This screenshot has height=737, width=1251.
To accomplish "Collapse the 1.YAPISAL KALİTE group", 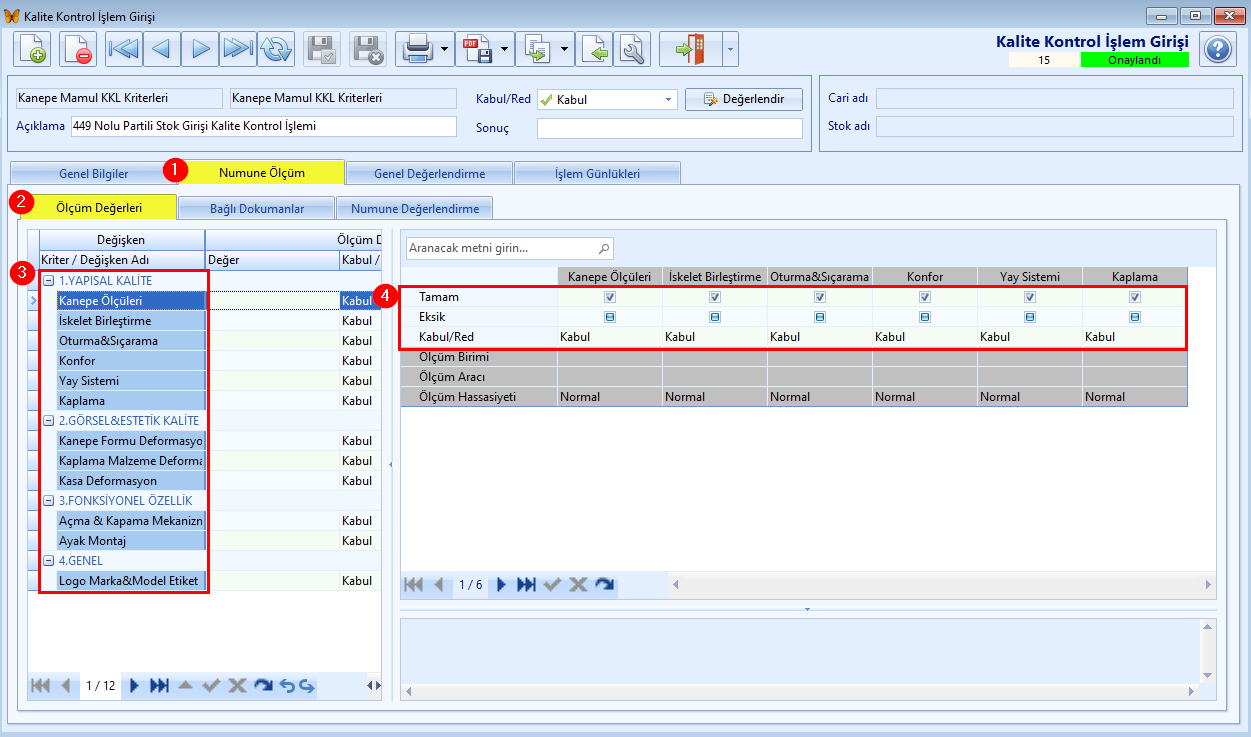I will click(48, 281).
